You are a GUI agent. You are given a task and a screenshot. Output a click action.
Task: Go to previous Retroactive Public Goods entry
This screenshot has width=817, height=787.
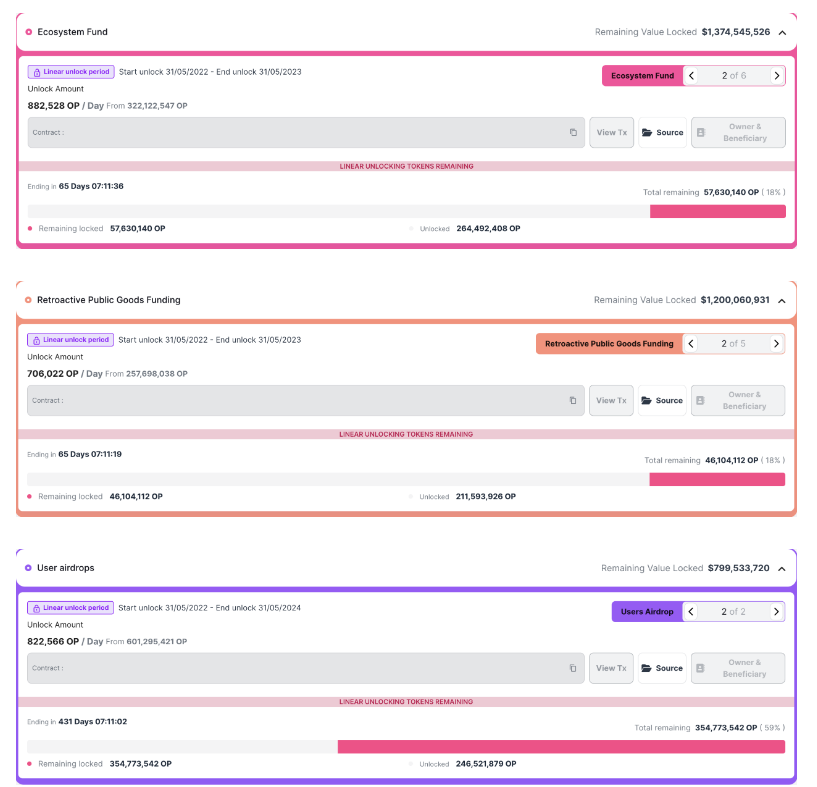(691, 343)
